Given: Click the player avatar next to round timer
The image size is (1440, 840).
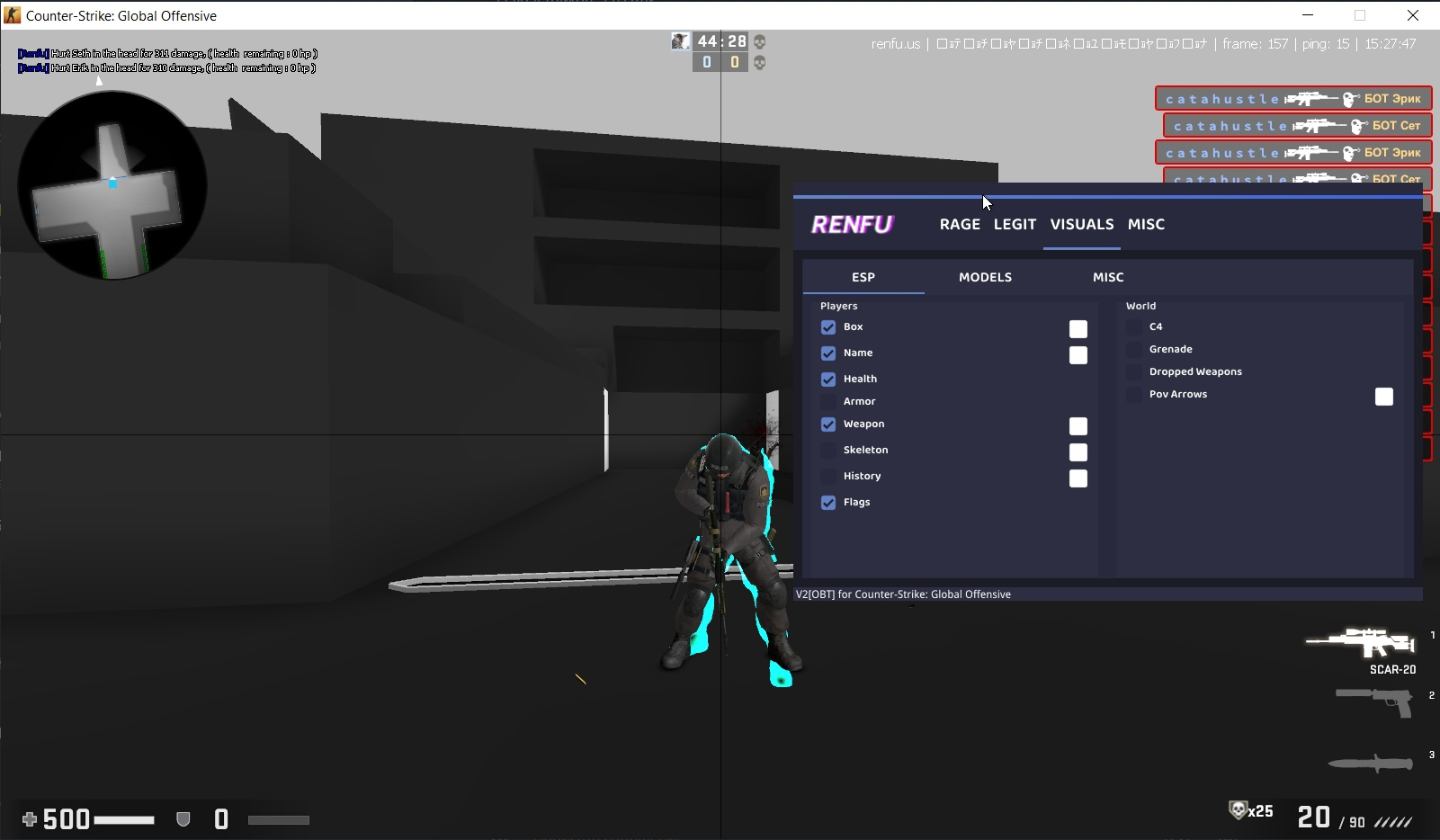Looking at the screenshot, I should pyautogui.click(x=681, y=41).
